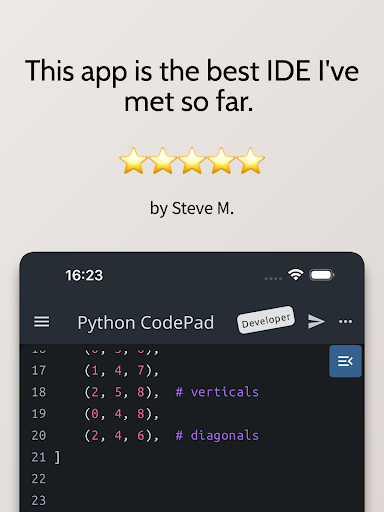Click the fifth rating star

tap(251, 161)
